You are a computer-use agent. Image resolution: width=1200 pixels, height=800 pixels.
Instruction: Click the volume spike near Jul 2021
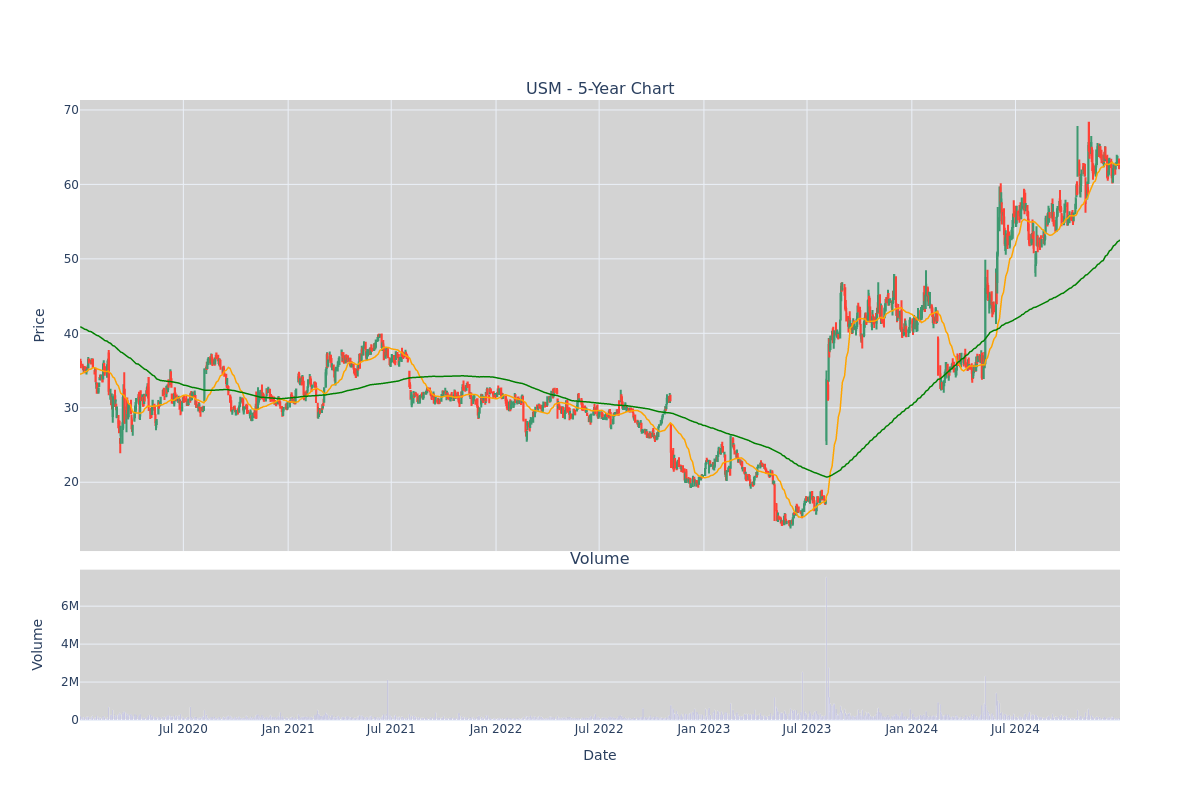pyautogui.click(x=387, y=700)
